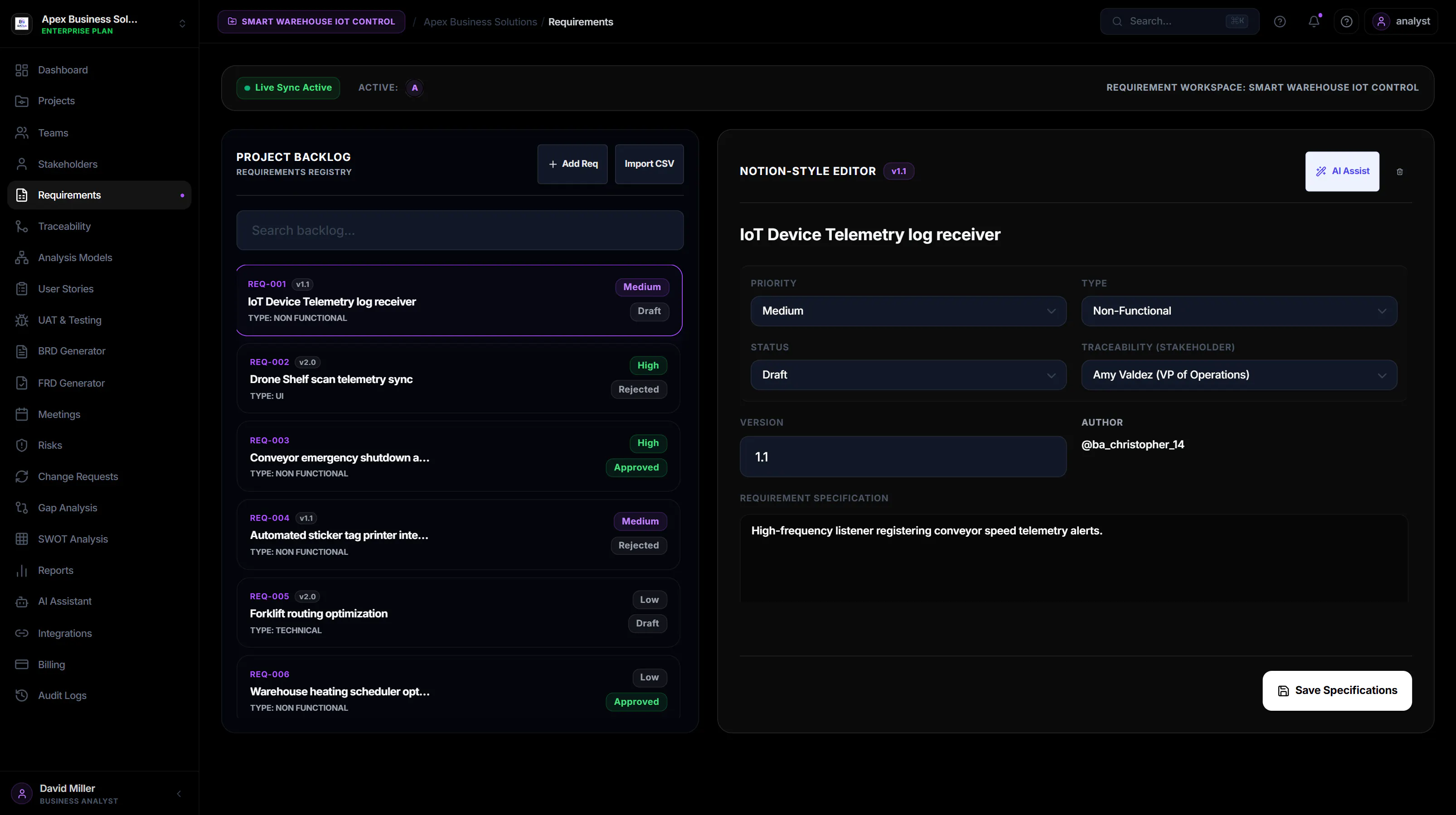Select REQ-004 Automated sticker tag printer card

tap(458, 534)
